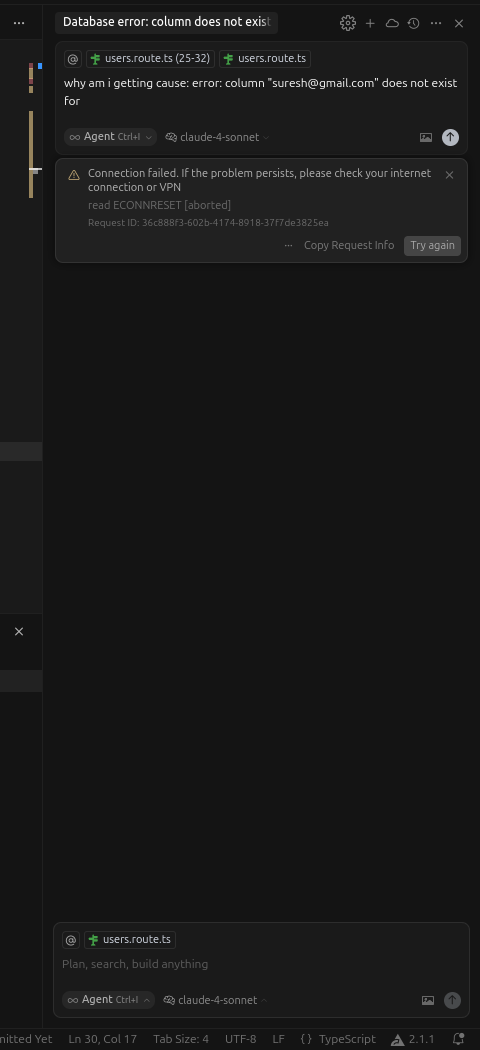Click Try again button

click(432, 245)
